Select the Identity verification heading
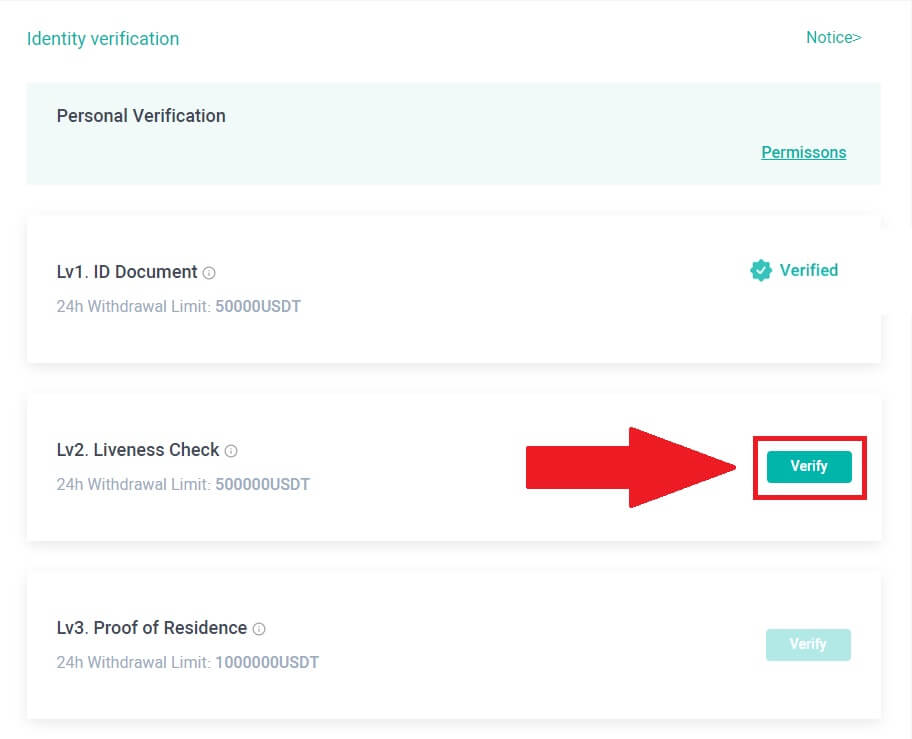912x739 pixels. pyautogui.click(x=103, y=38)
